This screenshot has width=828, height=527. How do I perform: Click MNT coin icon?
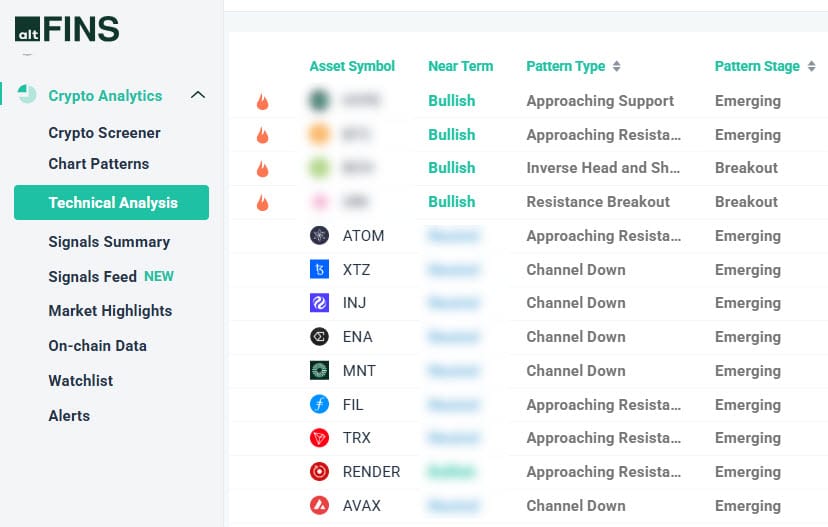[x=319, y=370]
